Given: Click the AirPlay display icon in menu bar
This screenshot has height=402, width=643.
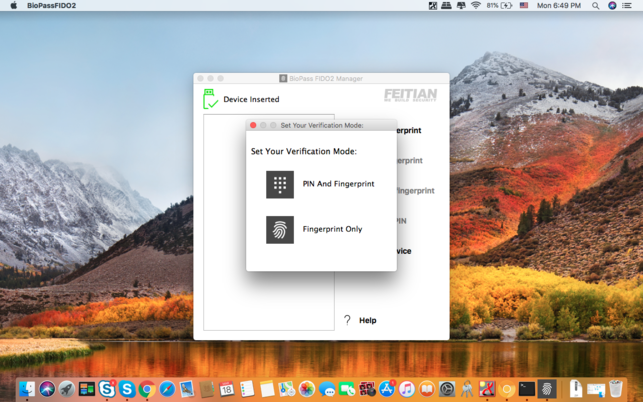Looking at the screenshot, I should click(x=461, y=5).
